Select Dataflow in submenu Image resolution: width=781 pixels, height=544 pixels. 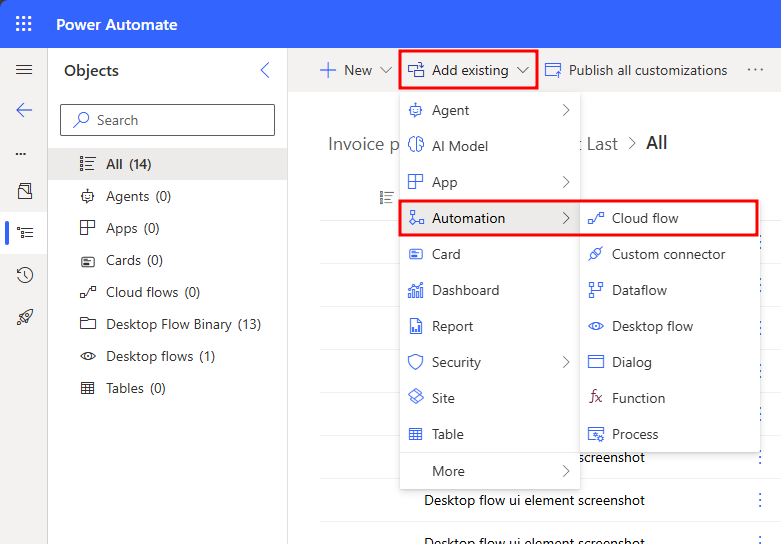coord(669,290)
